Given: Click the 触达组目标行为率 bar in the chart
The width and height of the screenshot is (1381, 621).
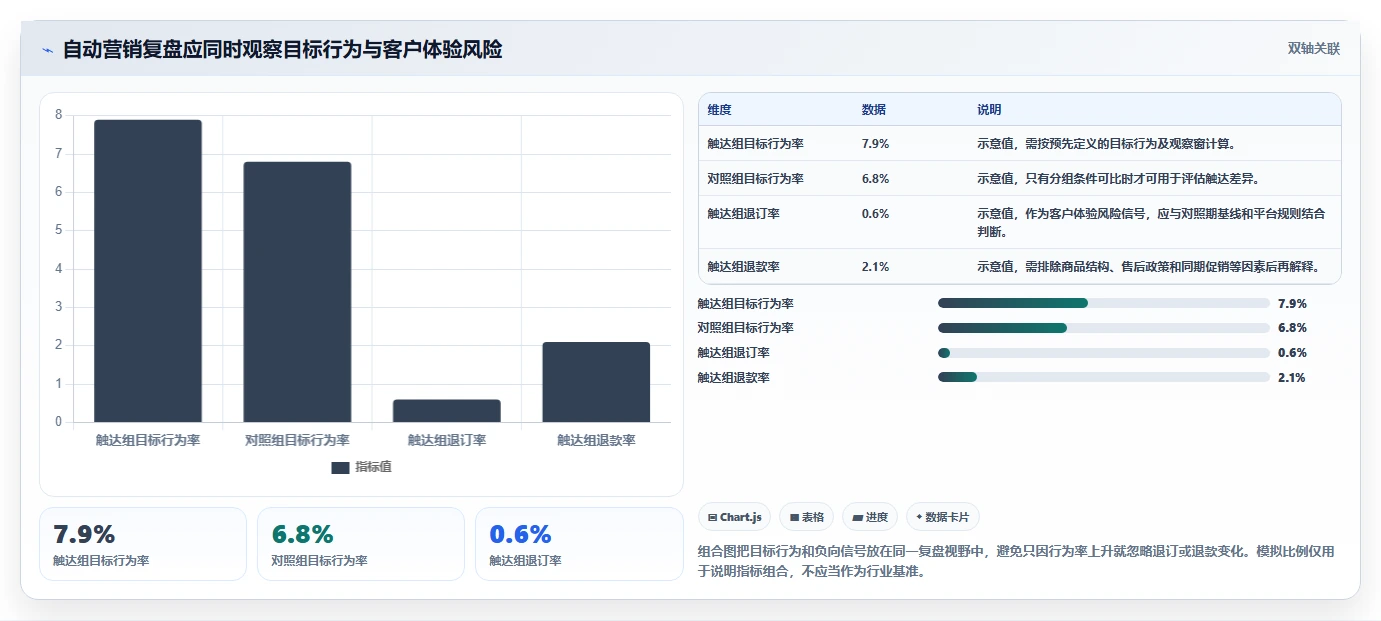Looking at the screenshot, I should click(x=148, y=271).
